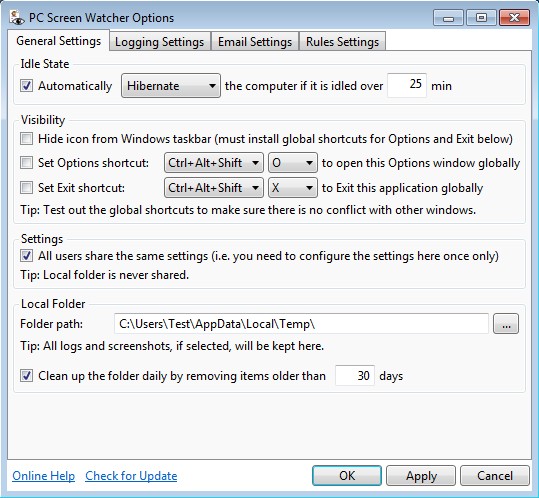539x498 pixels.
Task: Open Exit shortcut Ctrl+Alt+Shift modifier dropdown
Action: click(x=214, y=188)
